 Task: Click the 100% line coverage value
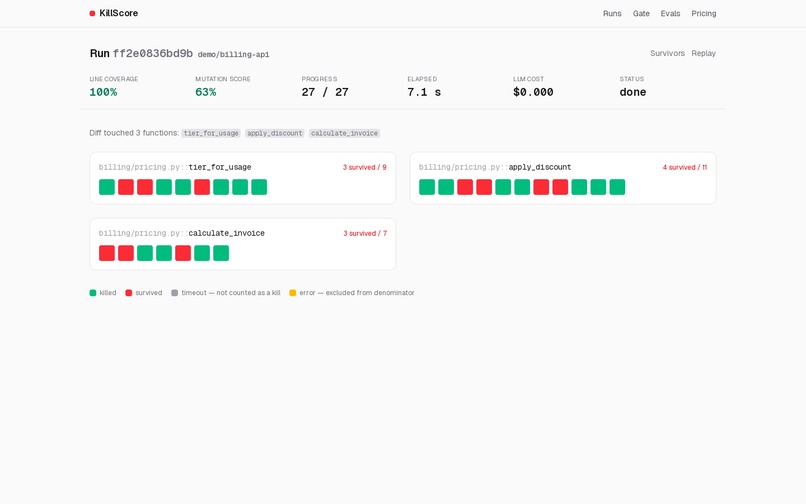(x=103, y=92)
